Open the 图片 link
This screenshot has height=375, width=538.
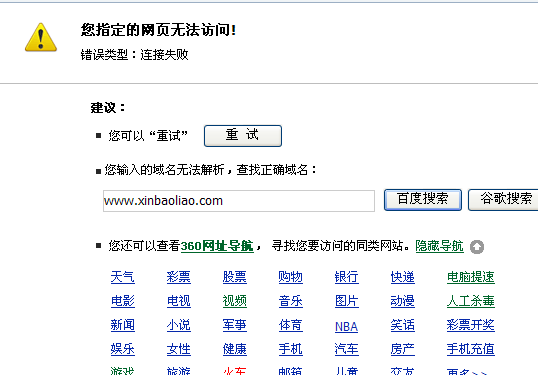tap(347, 301)
